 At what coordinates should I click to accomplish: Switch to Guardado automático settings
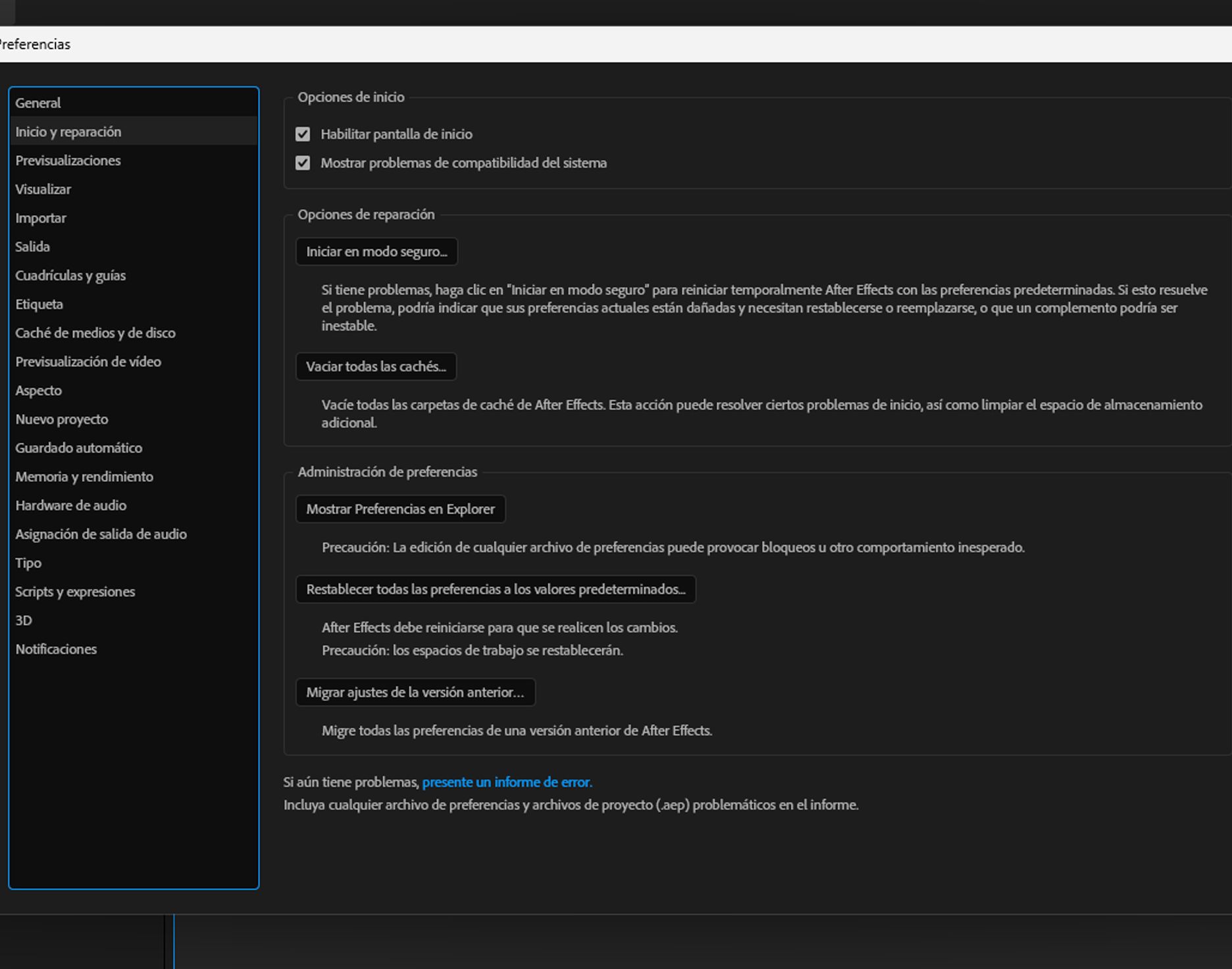(134, 448)
